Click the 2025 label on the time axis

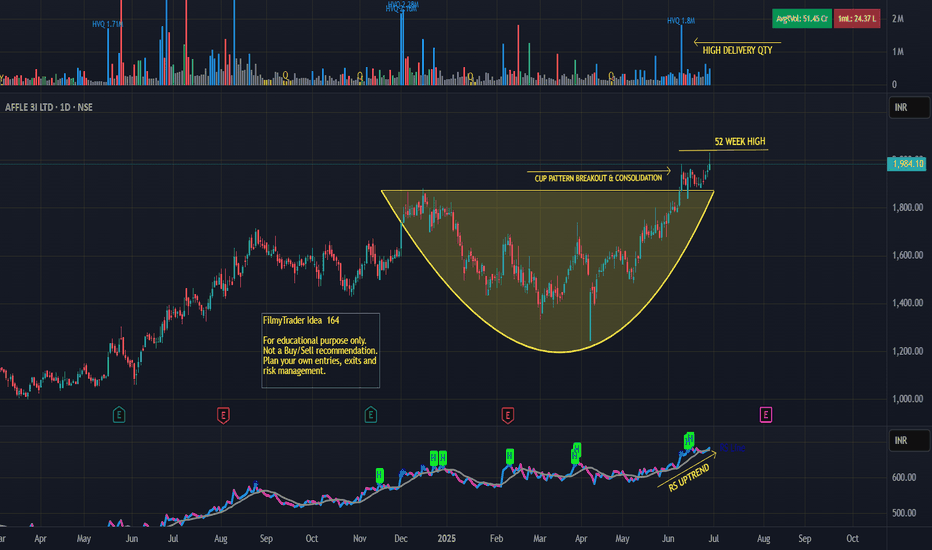click(x=446, y=539)
